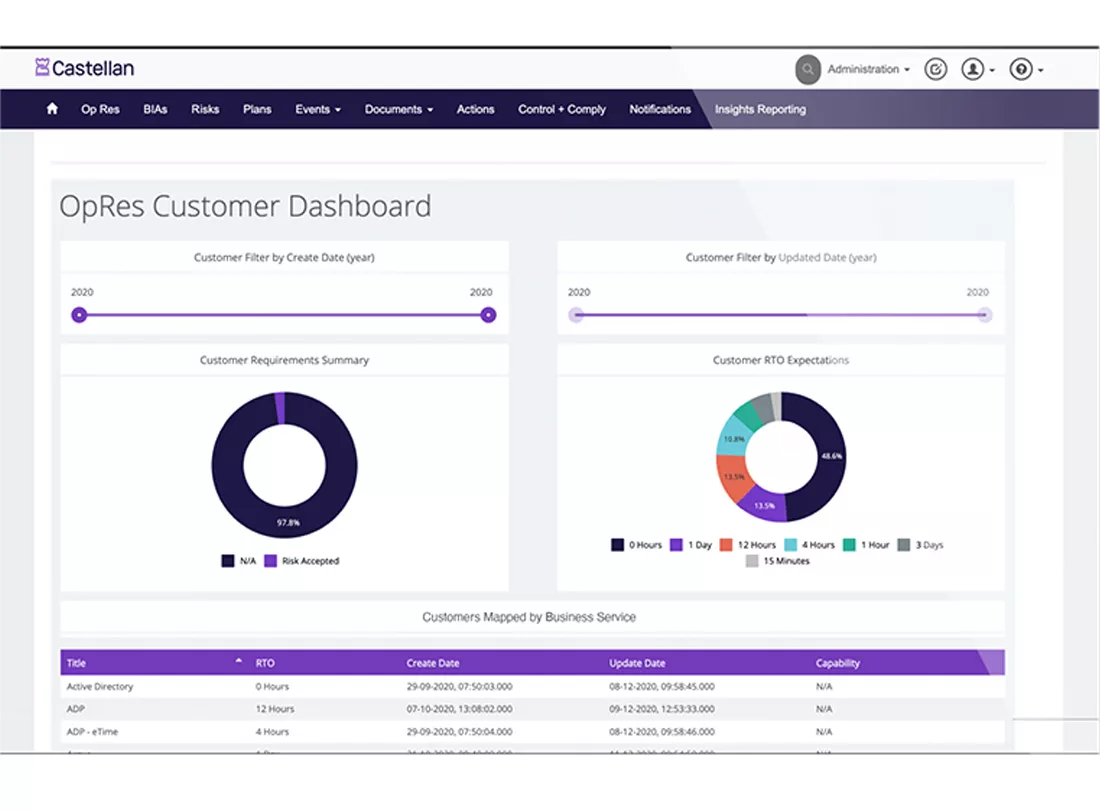The height and width of the screenshot is (810, 1100).
Task: Expand the Administration dropdown
Action: 868,69
